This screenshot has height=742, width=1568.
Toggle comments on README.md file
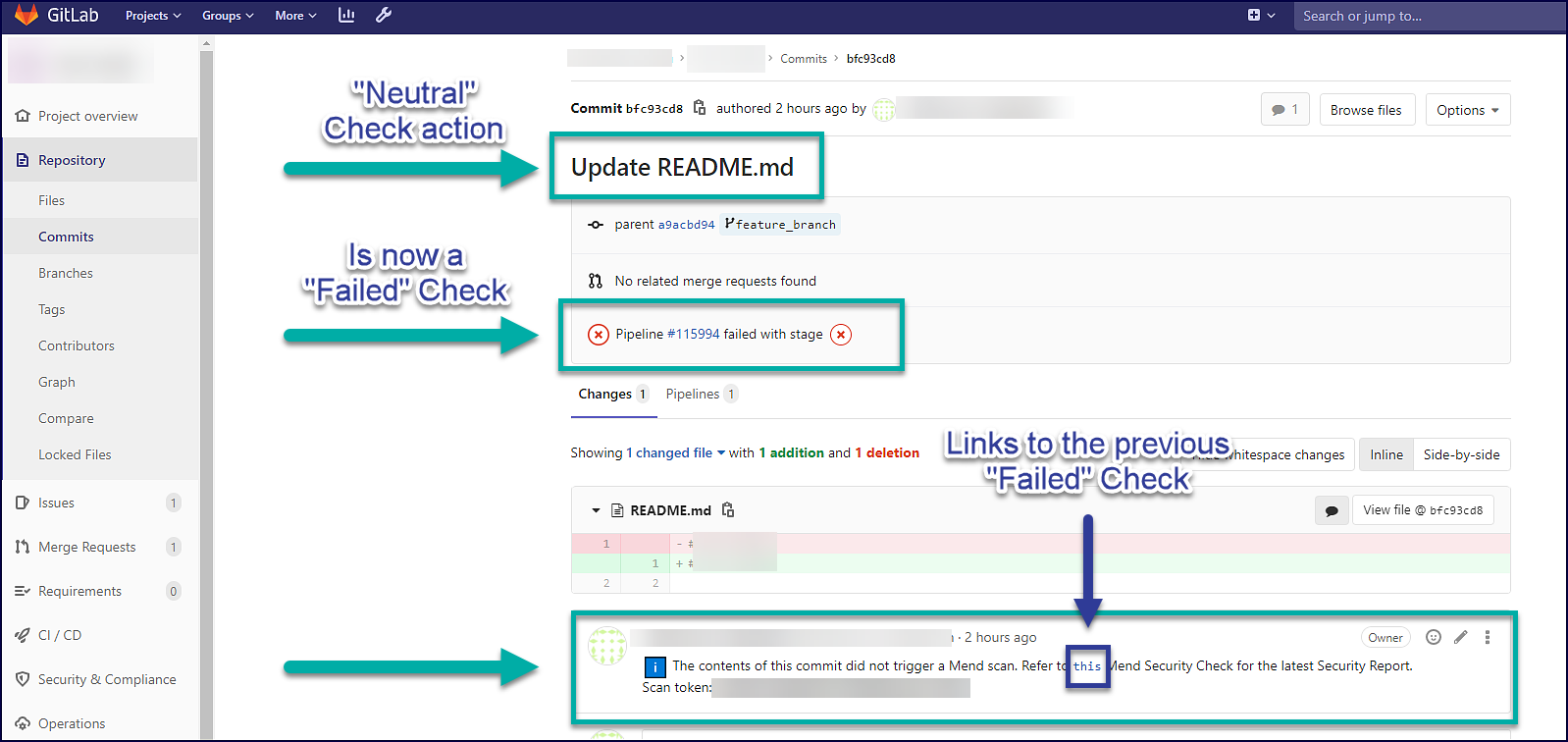(x=1332, y=510)
